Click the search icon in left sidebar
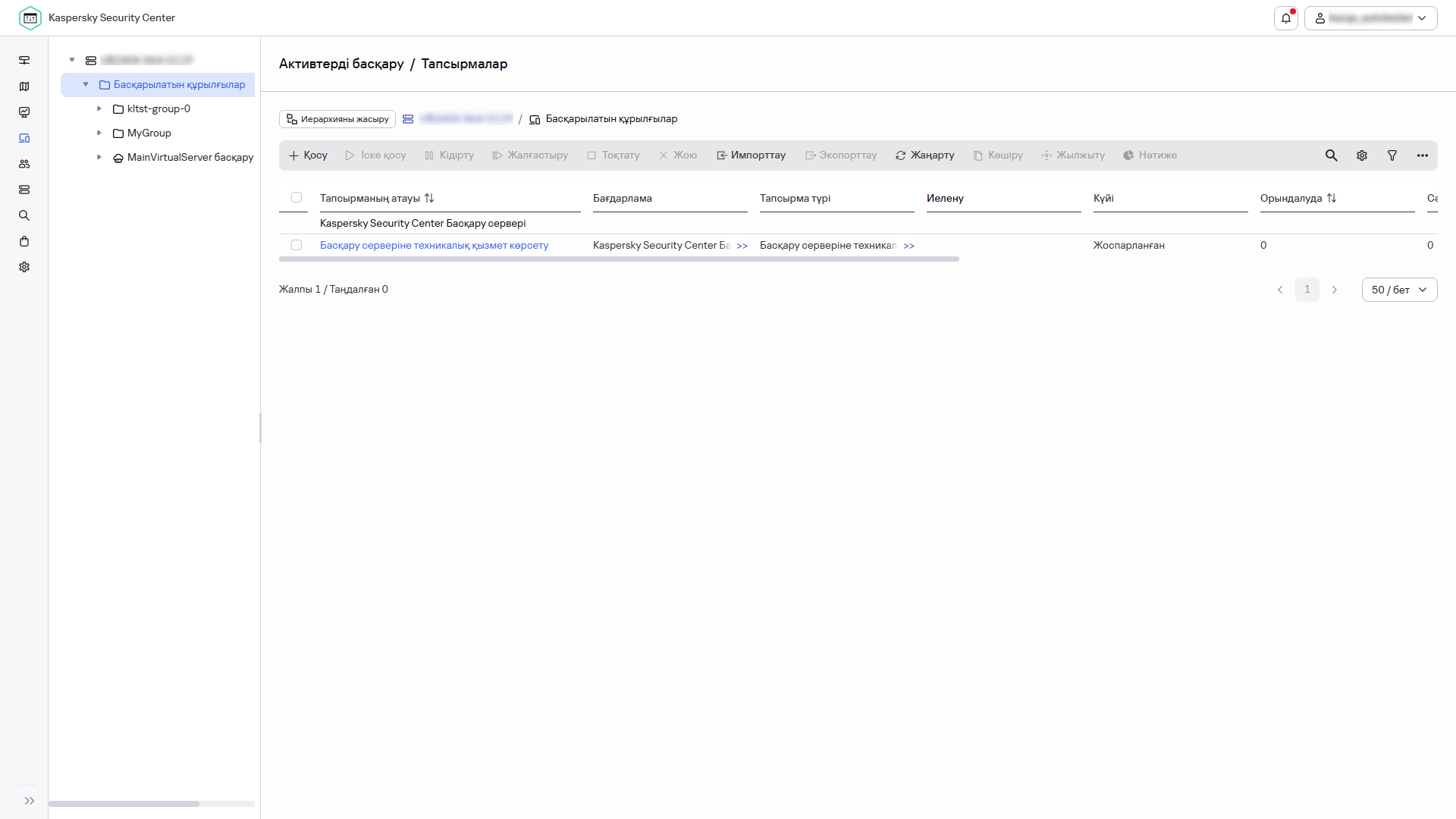1456x819 pixels. pos(24,215)
